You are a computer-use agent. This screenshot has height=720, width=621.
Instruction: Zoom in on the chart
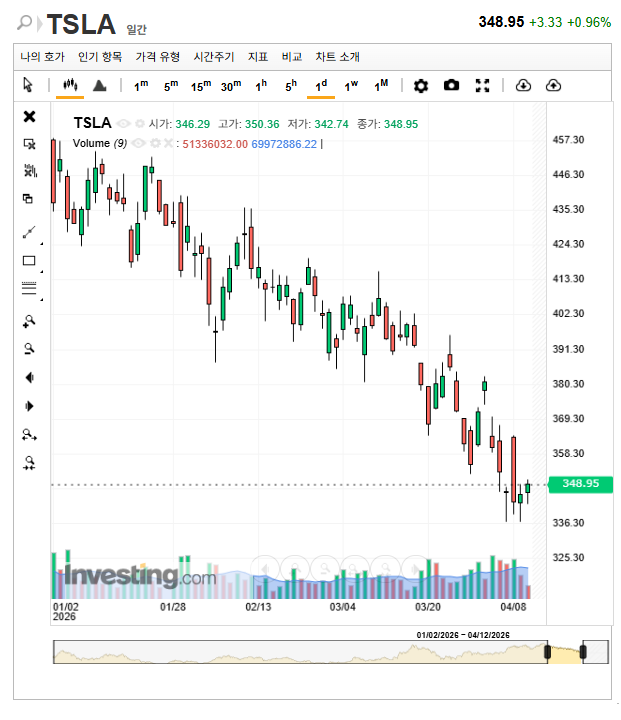pos(29,321)
